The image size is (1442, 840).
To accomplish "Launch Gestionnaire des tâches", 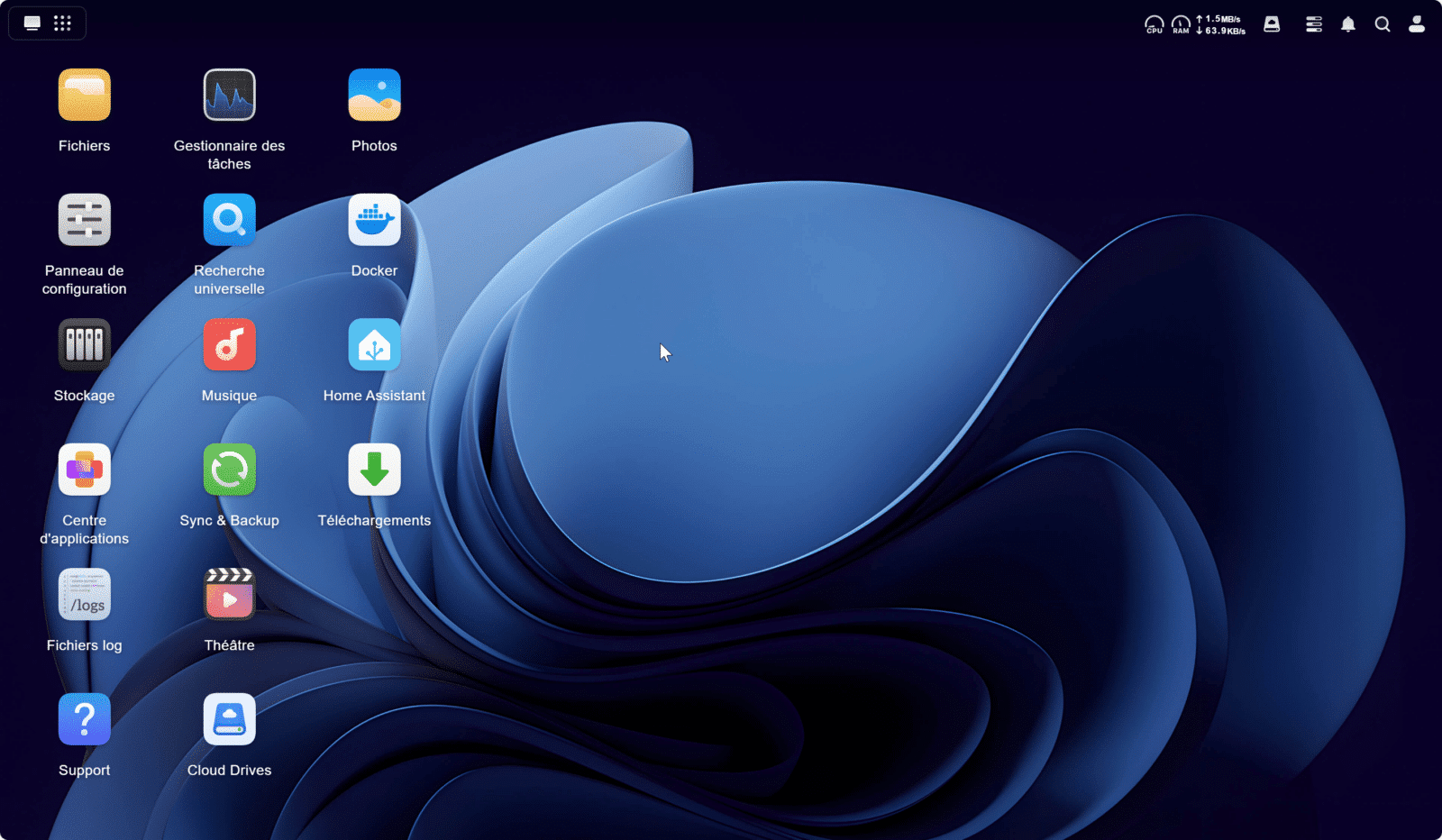I will 229,95.
